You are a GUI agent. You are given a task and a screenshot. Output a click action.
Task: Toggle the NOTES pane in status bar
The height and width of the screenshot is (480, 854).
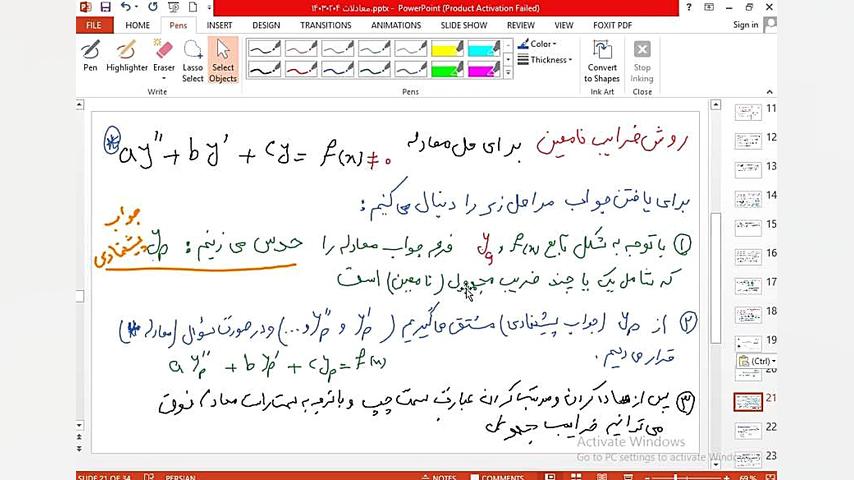tap(439, 477)
